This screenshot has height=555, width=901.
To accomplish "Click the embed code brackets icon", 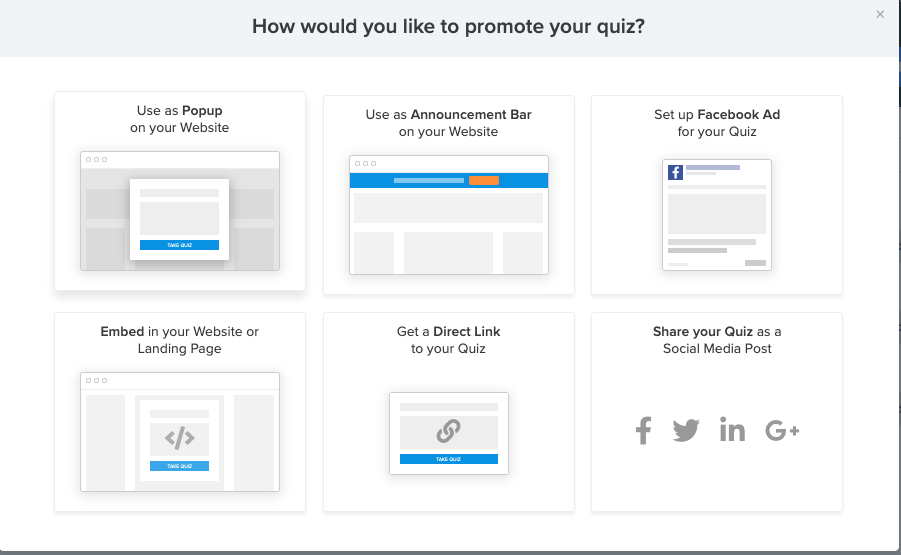I will tap(179, 438).
